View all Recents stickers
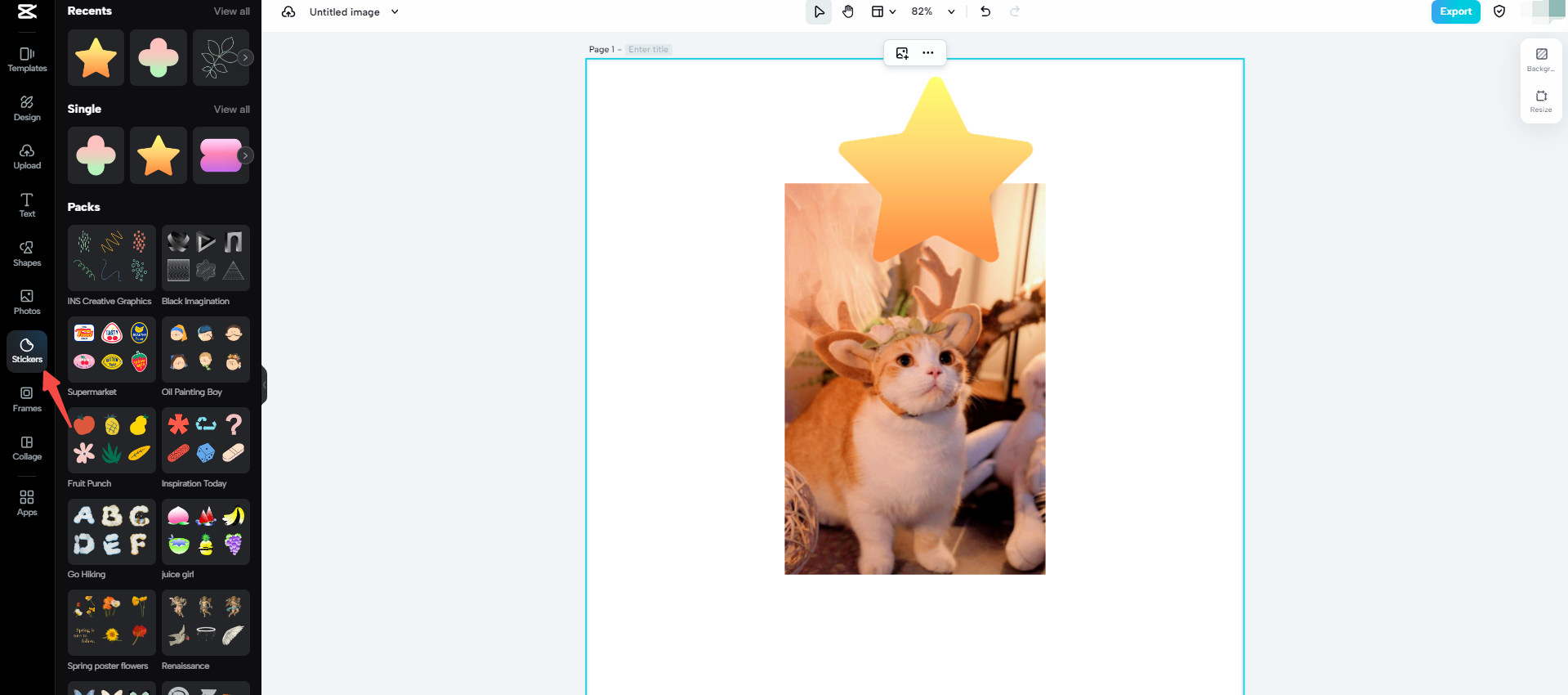This screenshot has width=1568, height=695. tap(232, 11)
